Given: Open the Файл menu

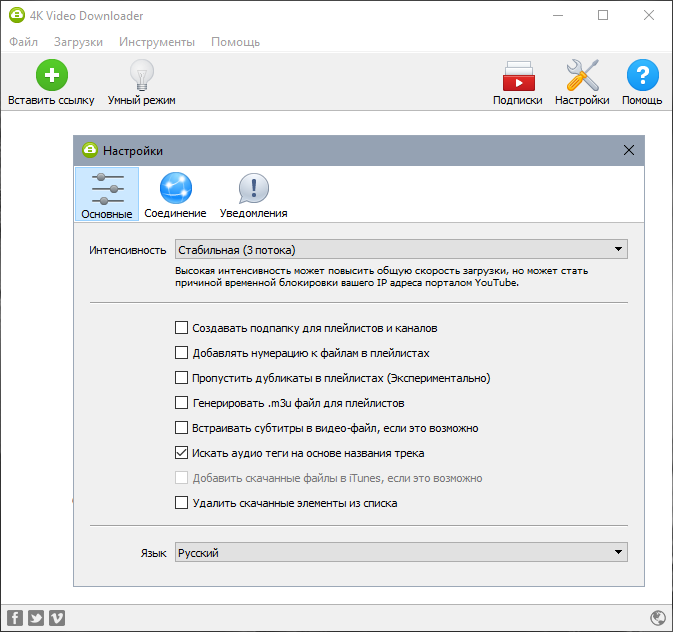Looking at the screenshot, I should point(24,42).
